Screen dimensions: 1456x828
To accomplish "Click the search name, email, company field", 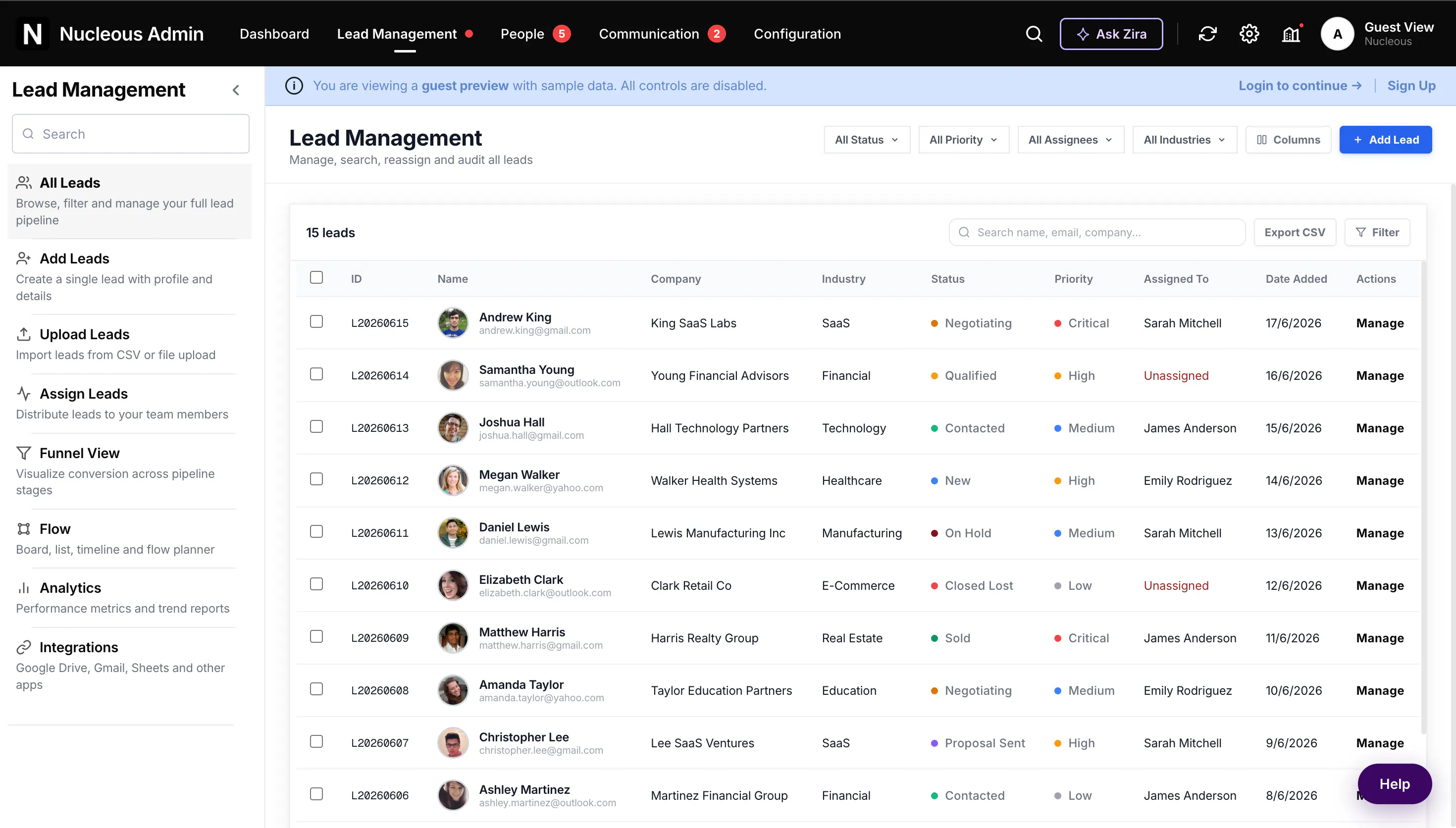I will (1097, 233).
